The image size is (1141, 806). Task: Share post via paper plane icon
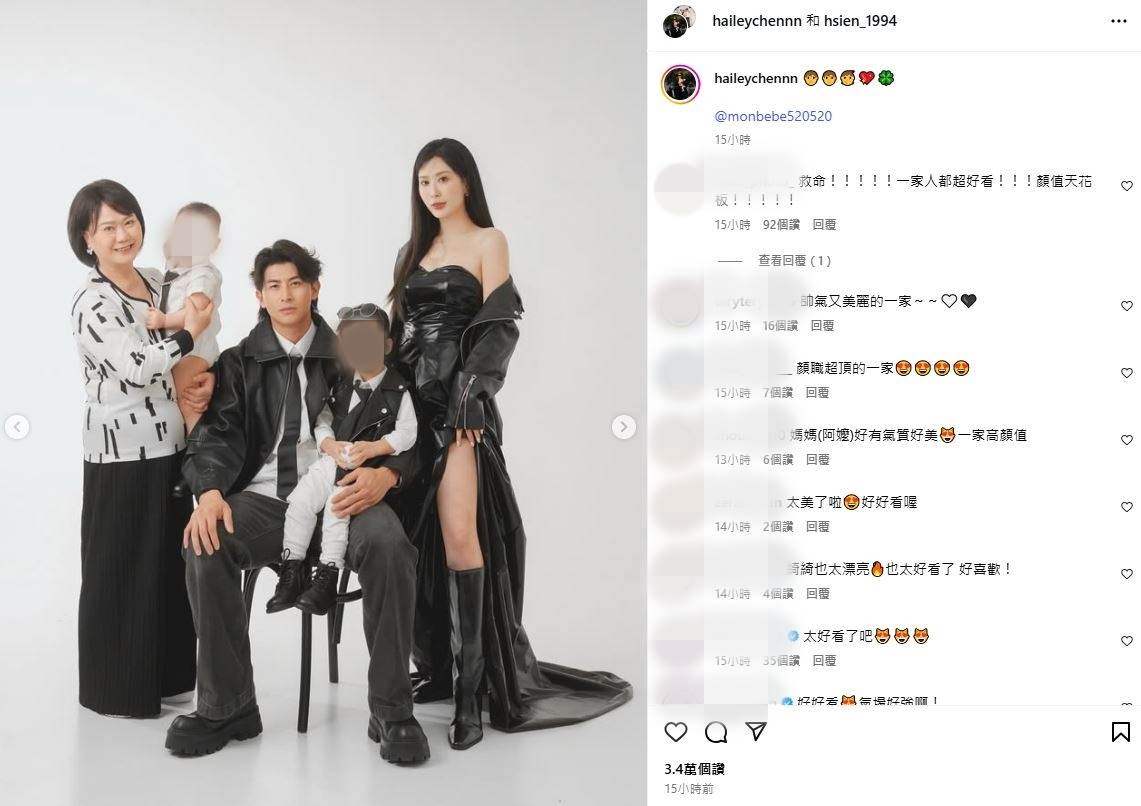(x=756, y=731)
